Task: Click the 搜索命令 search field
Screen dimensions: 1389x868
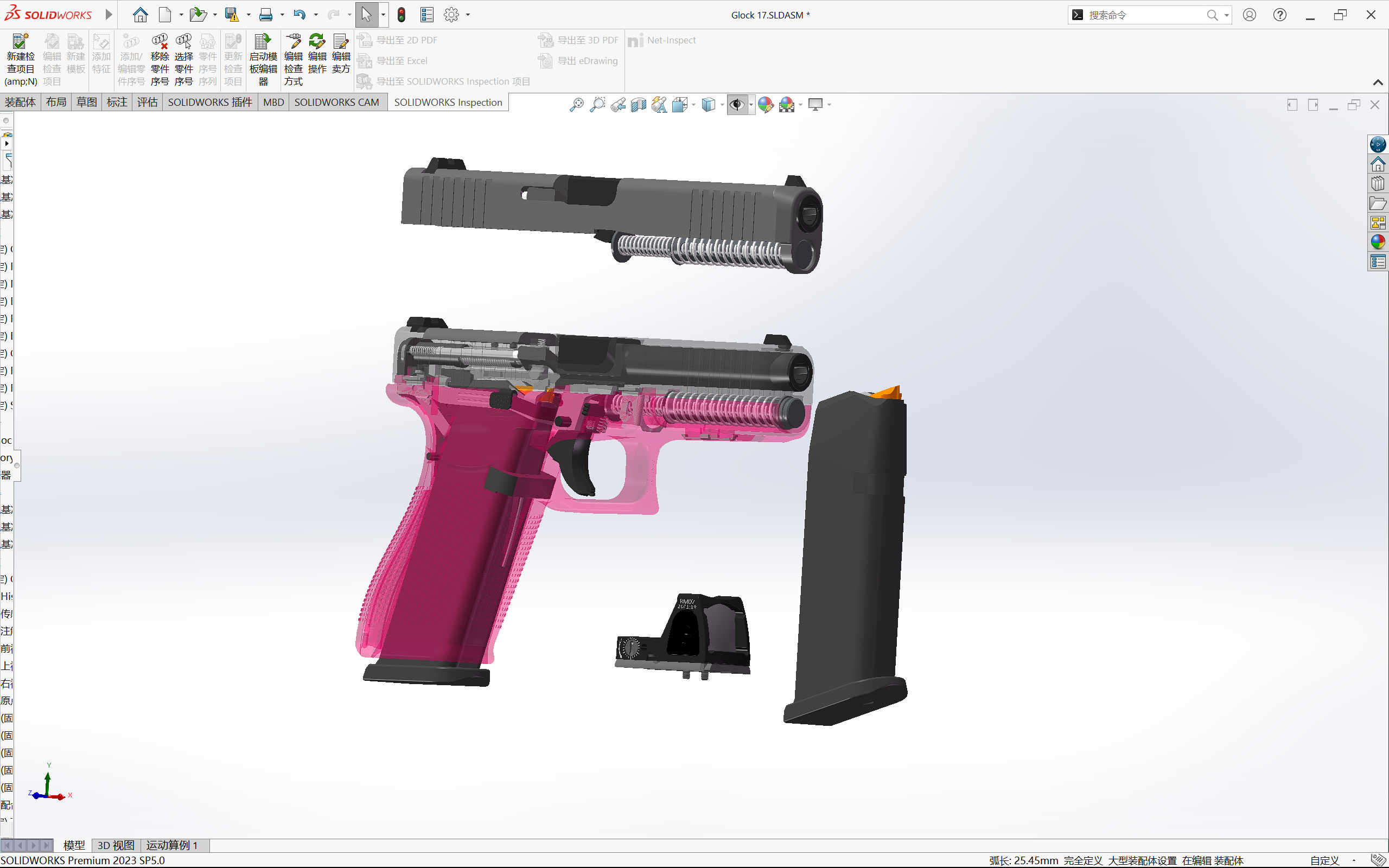Action: coord(1142,15)
